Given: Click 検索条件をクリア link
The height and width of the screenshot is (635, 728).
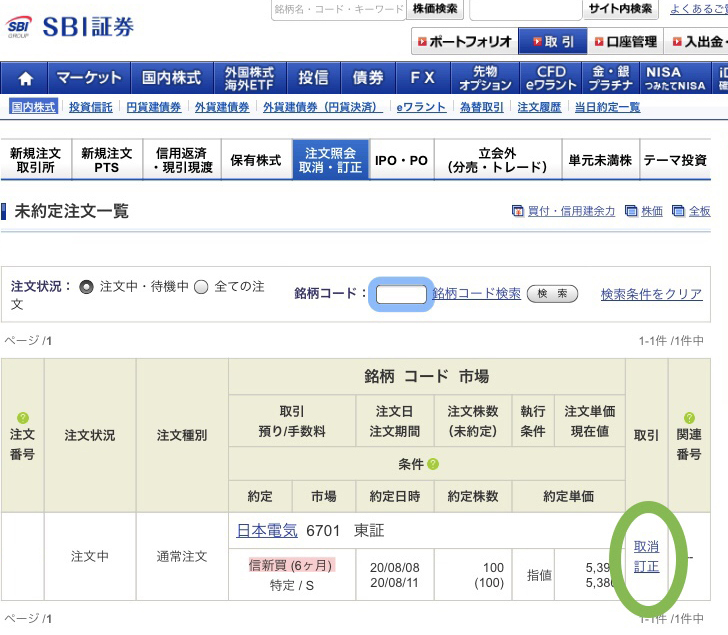Looking at the screenshot, I should click(x=651, y=294).
